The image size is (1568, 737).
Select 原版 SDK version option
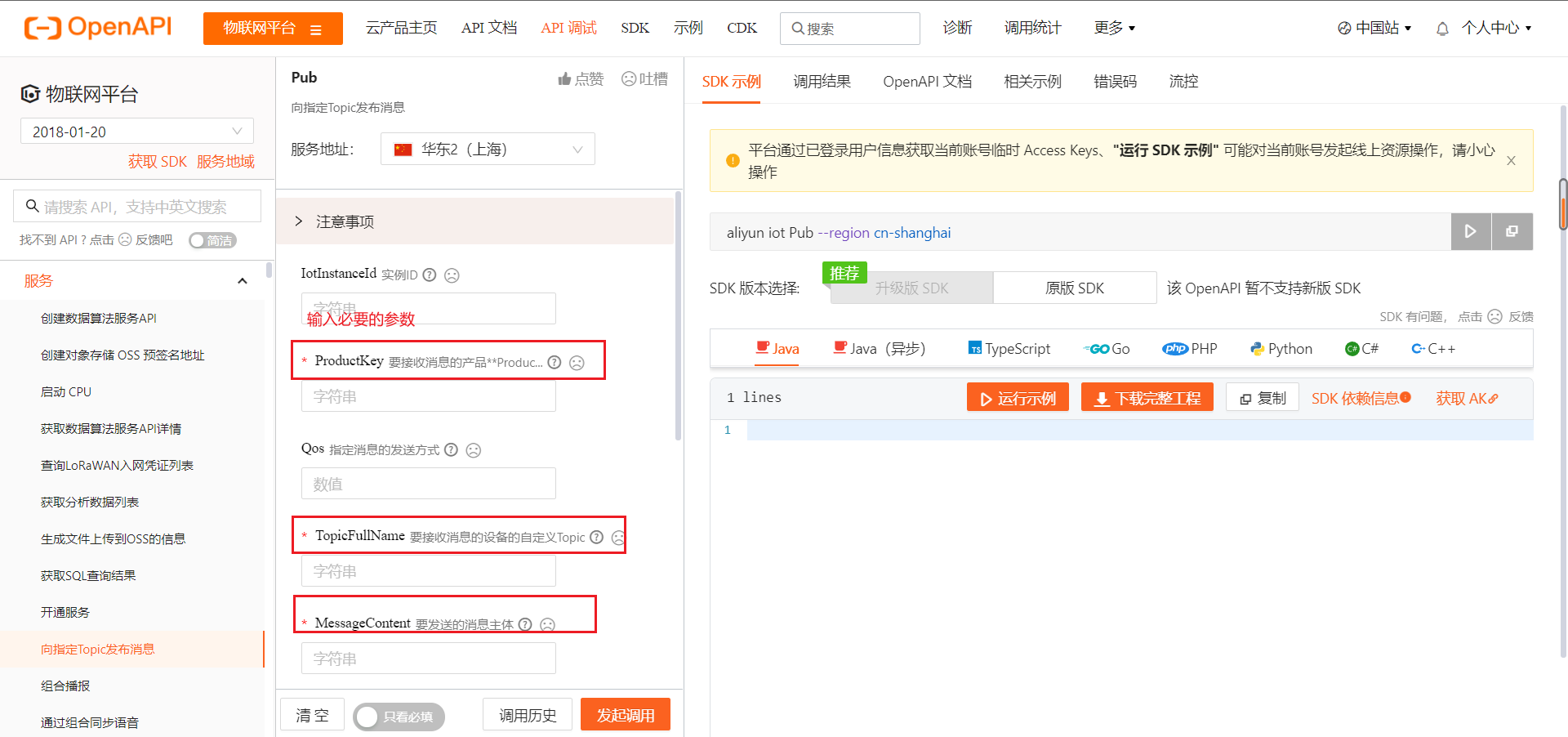tap(1075, 288)
